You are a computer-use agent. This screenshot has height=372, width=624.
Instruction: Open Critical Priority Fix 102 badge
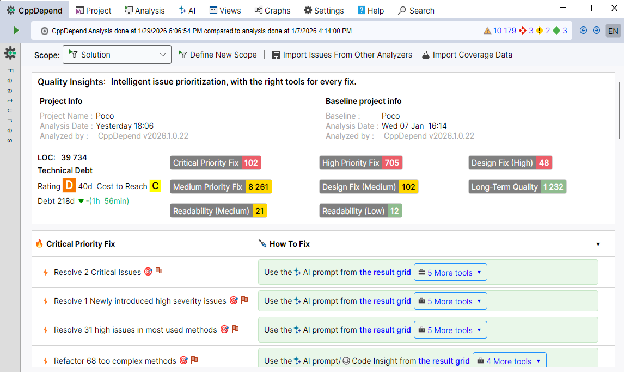[x=215, y=163]
